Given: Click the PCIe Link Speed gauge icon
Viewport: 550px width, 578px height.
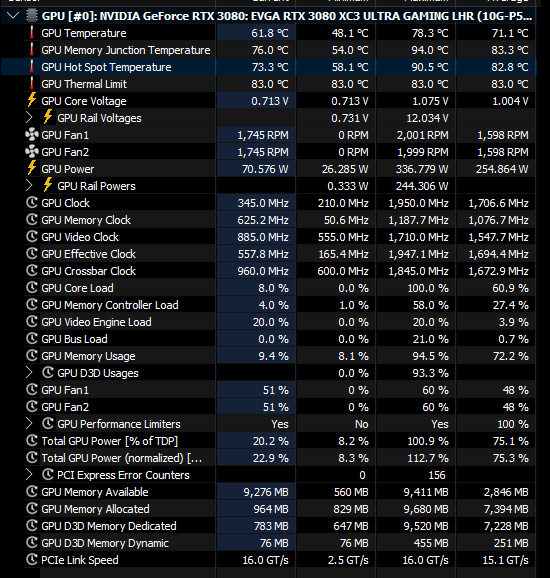Looking at the screenshot, I should (32, 560).
